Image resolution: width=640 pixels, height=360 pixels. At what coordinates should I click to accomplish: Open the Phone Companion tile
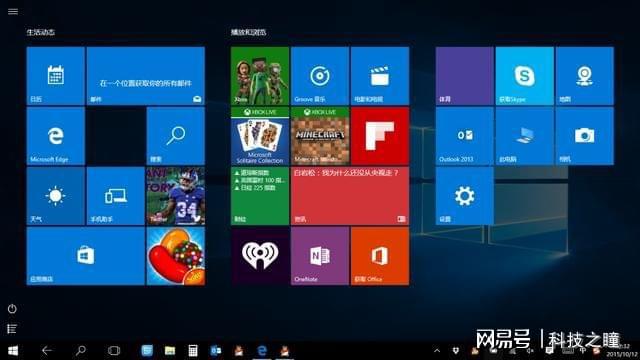pyautogui.click(x=116, y=196)
